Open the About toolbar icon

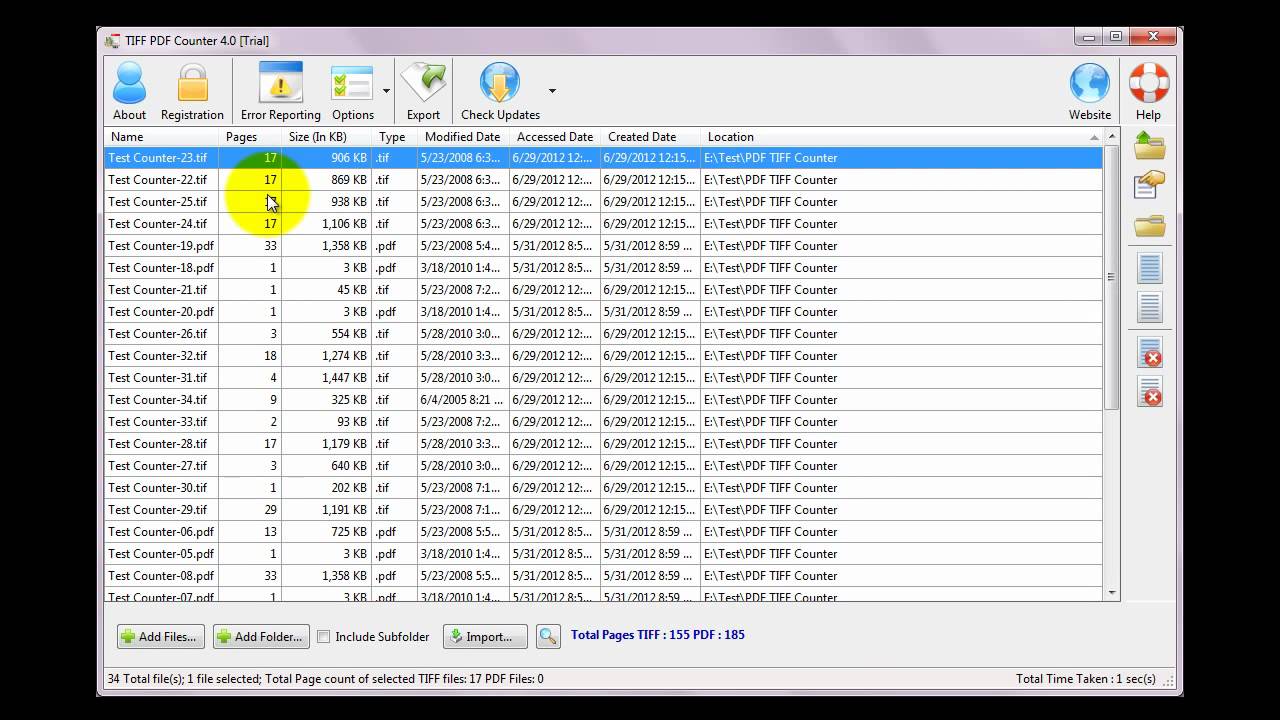[x=129, y=91]
